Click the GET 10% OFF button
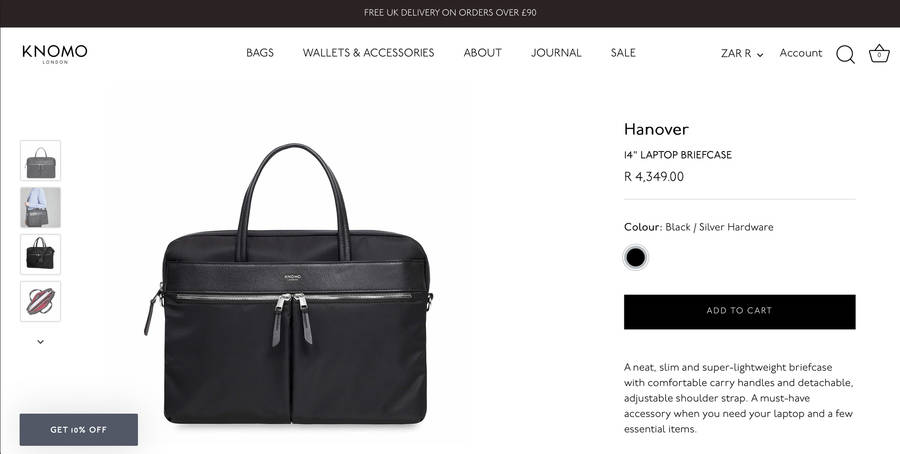The width and height of the screenshot is (900, 454). pos(79,429)
